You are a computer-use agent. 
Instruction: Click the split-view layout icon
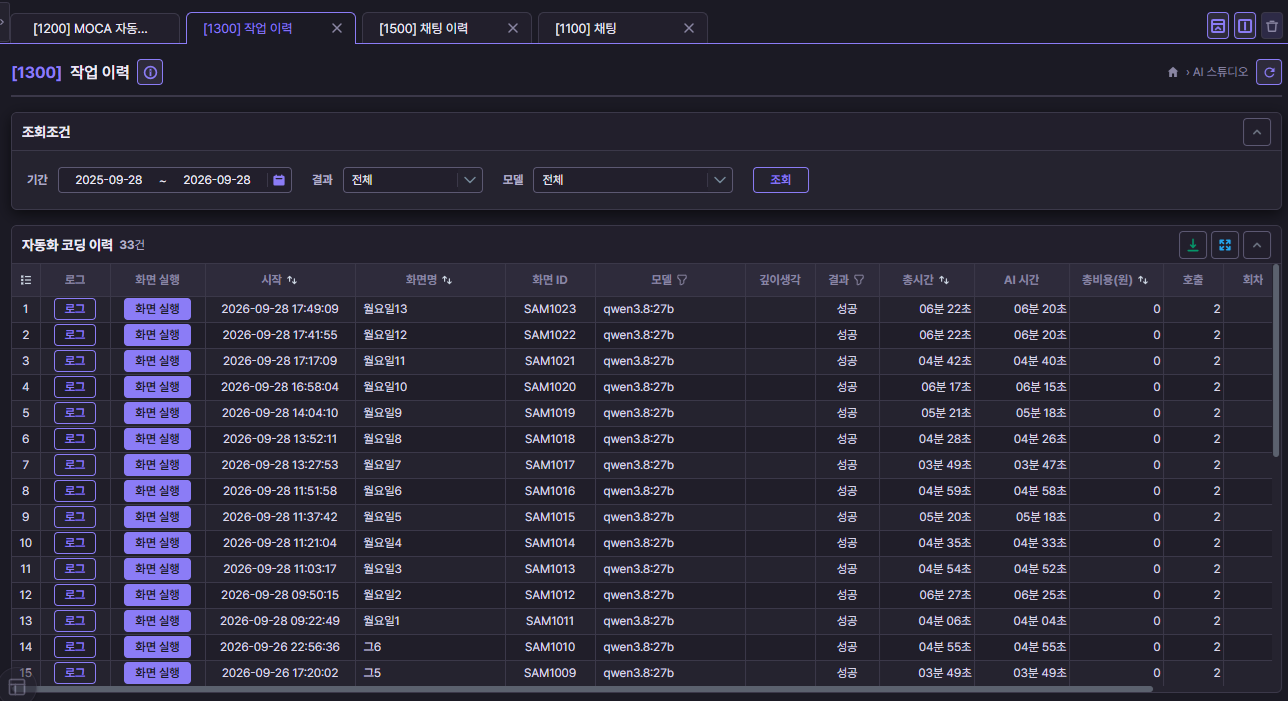[x=1245, y=26]
